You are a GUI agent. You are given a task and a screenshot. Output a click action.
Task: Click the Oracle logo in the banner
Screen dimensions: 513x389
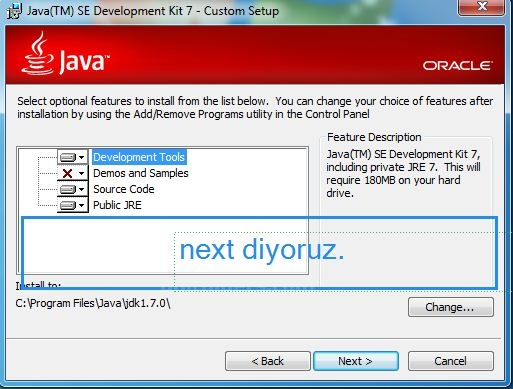click(457, 65)
